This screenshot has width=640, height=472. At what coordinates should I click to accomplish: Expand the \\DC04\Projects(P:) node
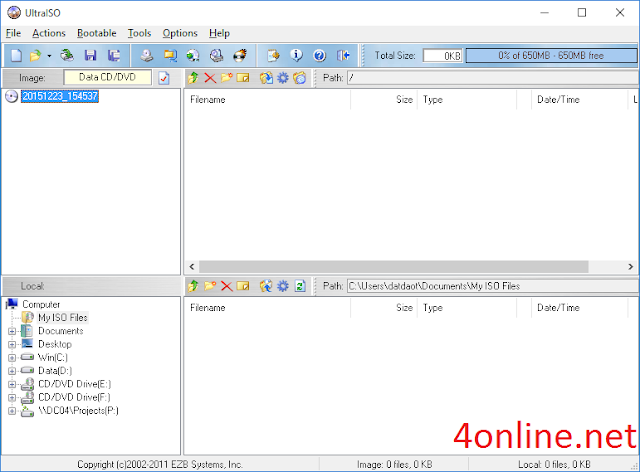(x=12, y=411)
